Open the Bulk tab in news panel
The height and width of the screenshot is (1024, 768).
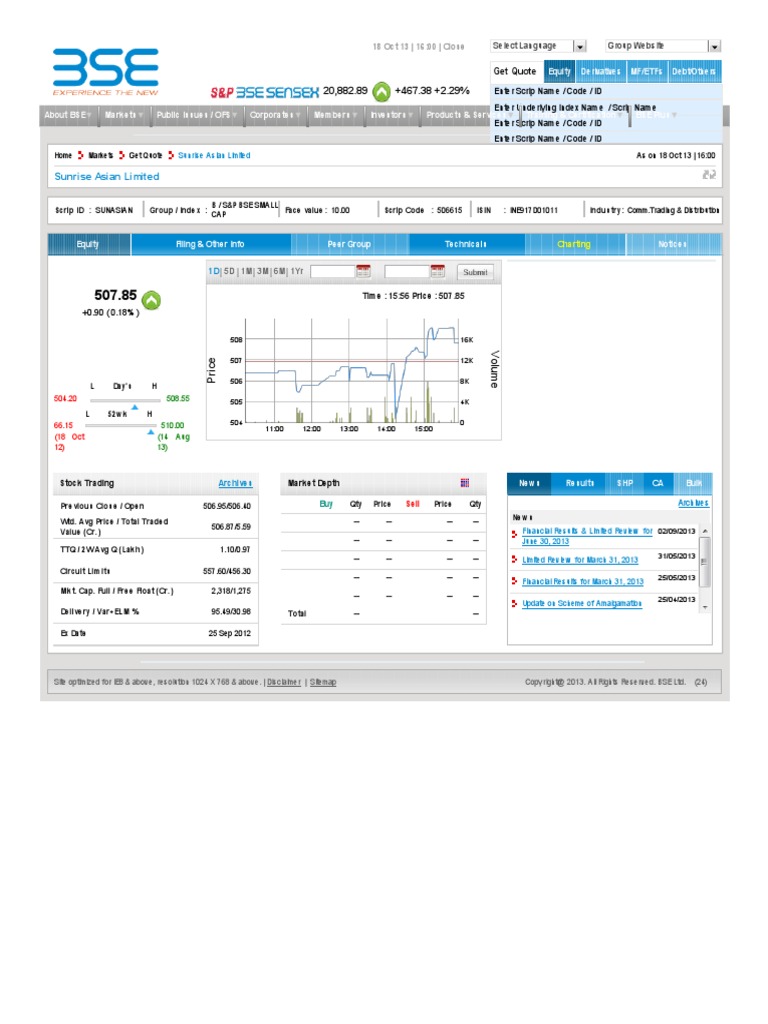[x=694, y=483]
